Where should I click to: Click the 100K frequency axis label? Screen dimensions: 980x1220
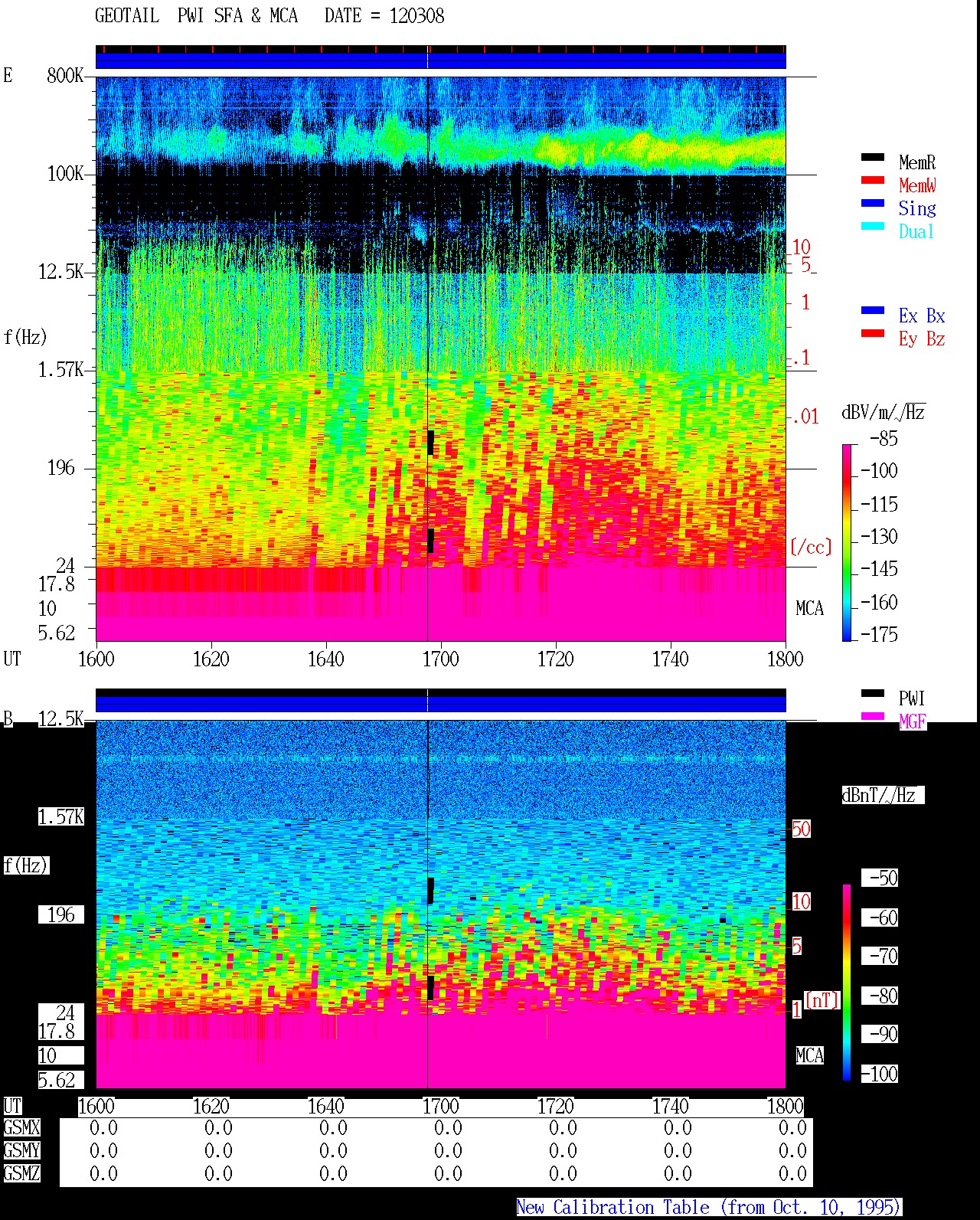(x=65, y=173)
